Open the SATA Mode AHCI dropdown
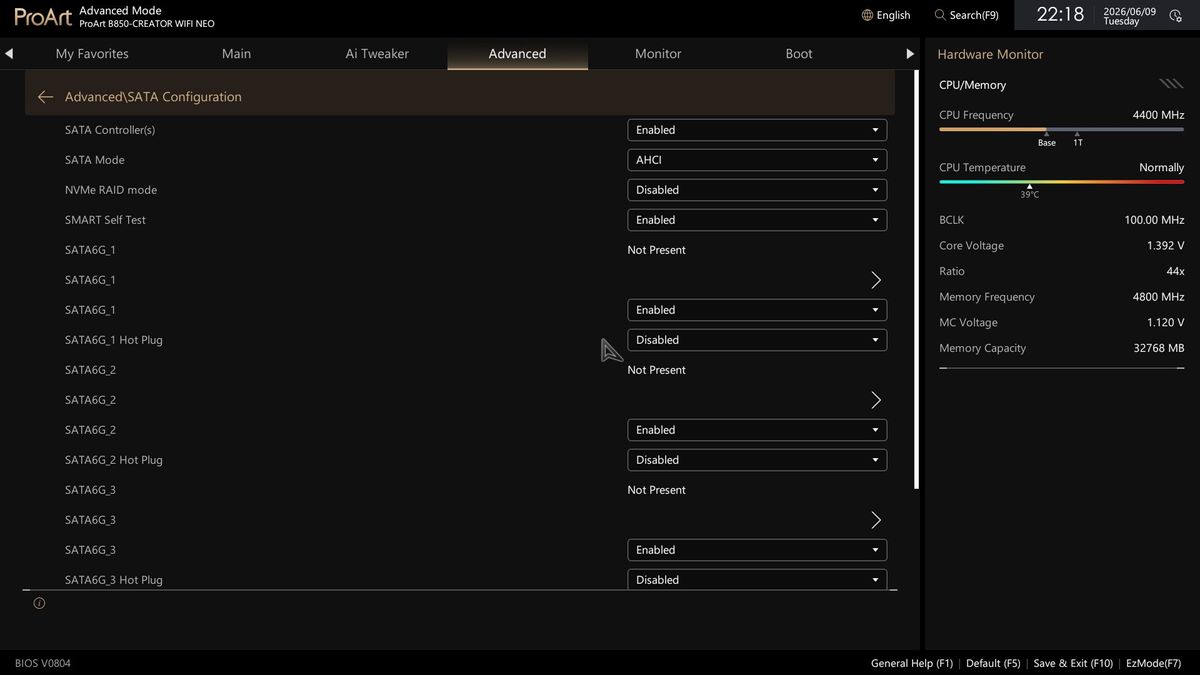The image size is (1200, 675). pos(757,160)
